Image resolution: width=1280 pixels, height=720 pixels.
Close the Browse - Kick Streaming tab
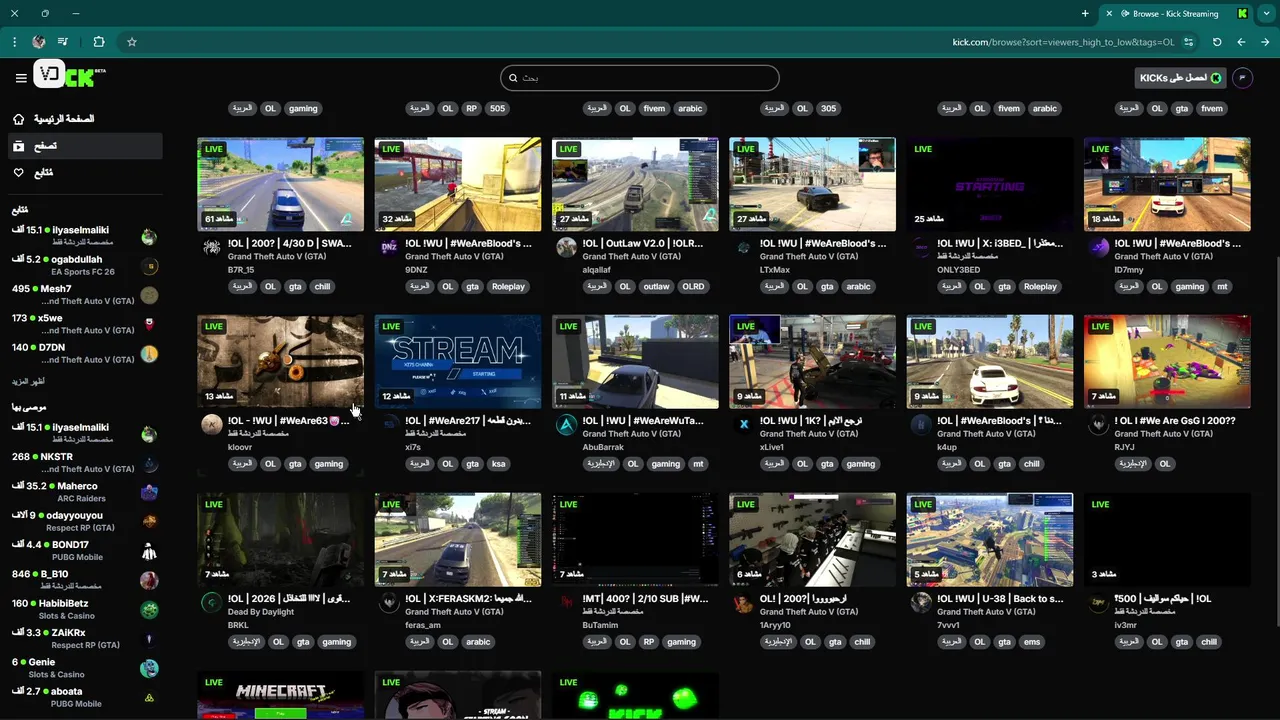tap(1108, 13)
